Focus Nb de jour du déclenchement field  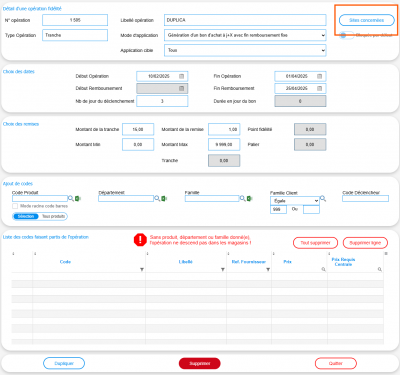[x=162, y=101]
